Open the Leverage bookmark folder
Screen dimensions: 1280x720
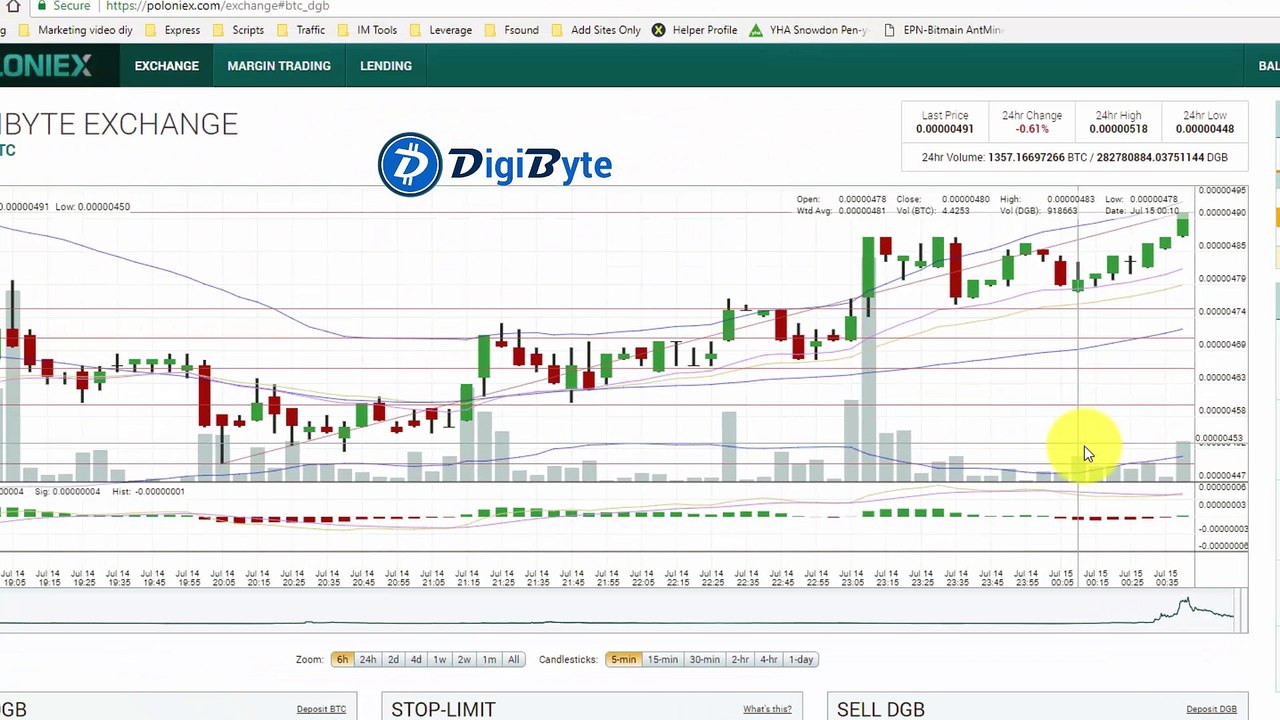440,30
